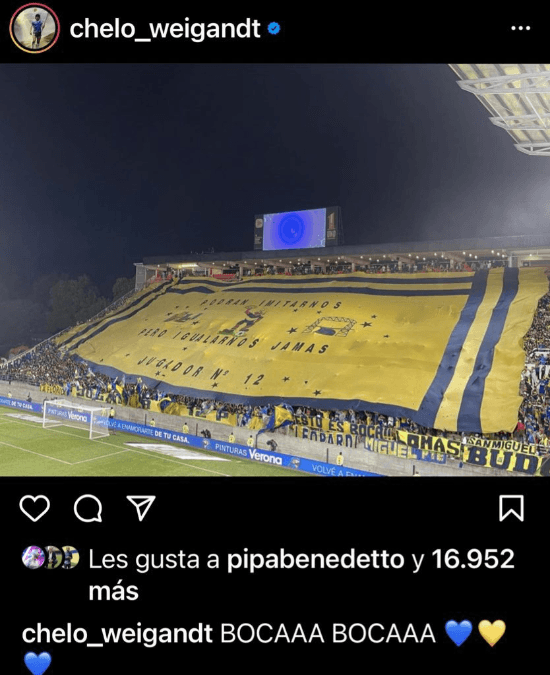The image size is (550, 675).
Task: Share the post with the paper plane icon
Action: coord(141,508)
